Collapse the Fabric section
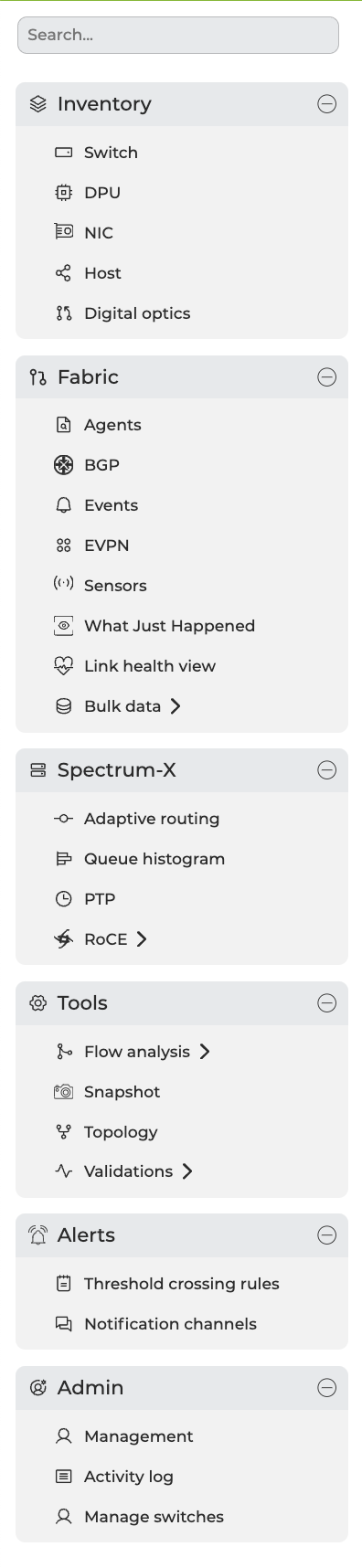Image resolution: width=362 pixels, height=1568 pixels. tap(326, 377)
